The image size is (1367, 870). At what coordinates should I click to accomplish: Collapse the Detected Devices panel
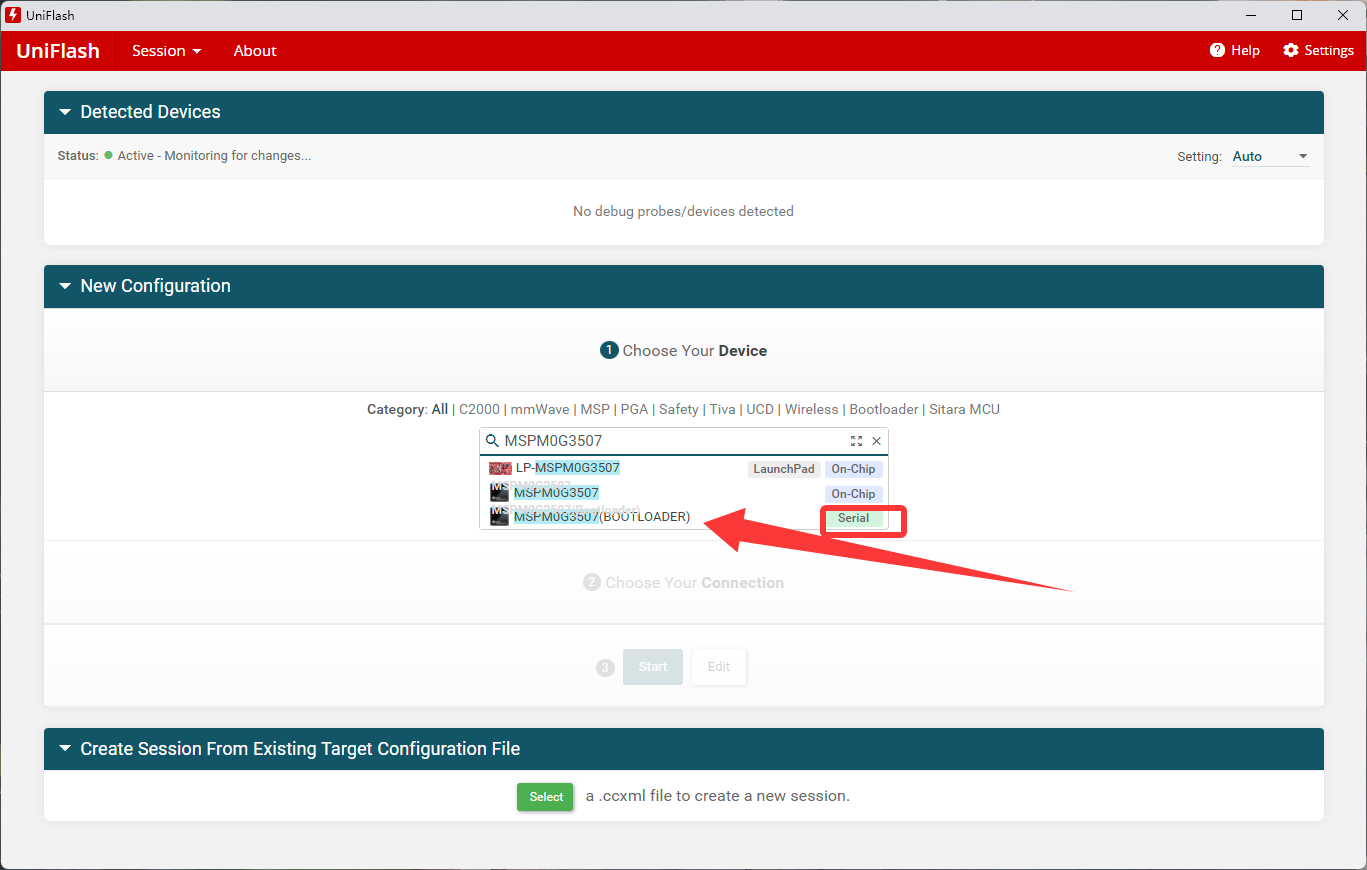pyautogui.click(x=66, y=112)
